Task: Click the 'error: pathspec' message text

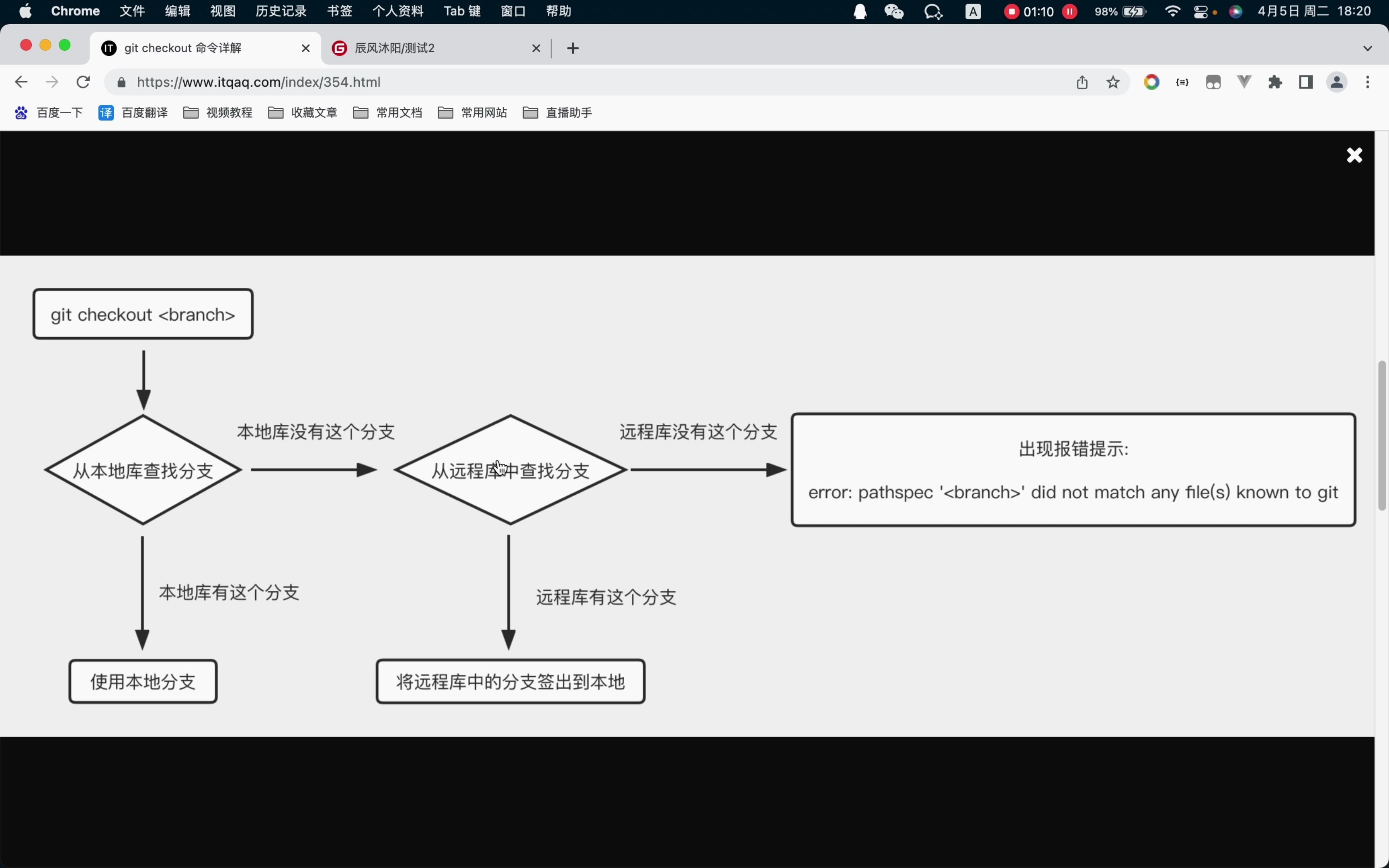Action: (x=1074, y=493)
